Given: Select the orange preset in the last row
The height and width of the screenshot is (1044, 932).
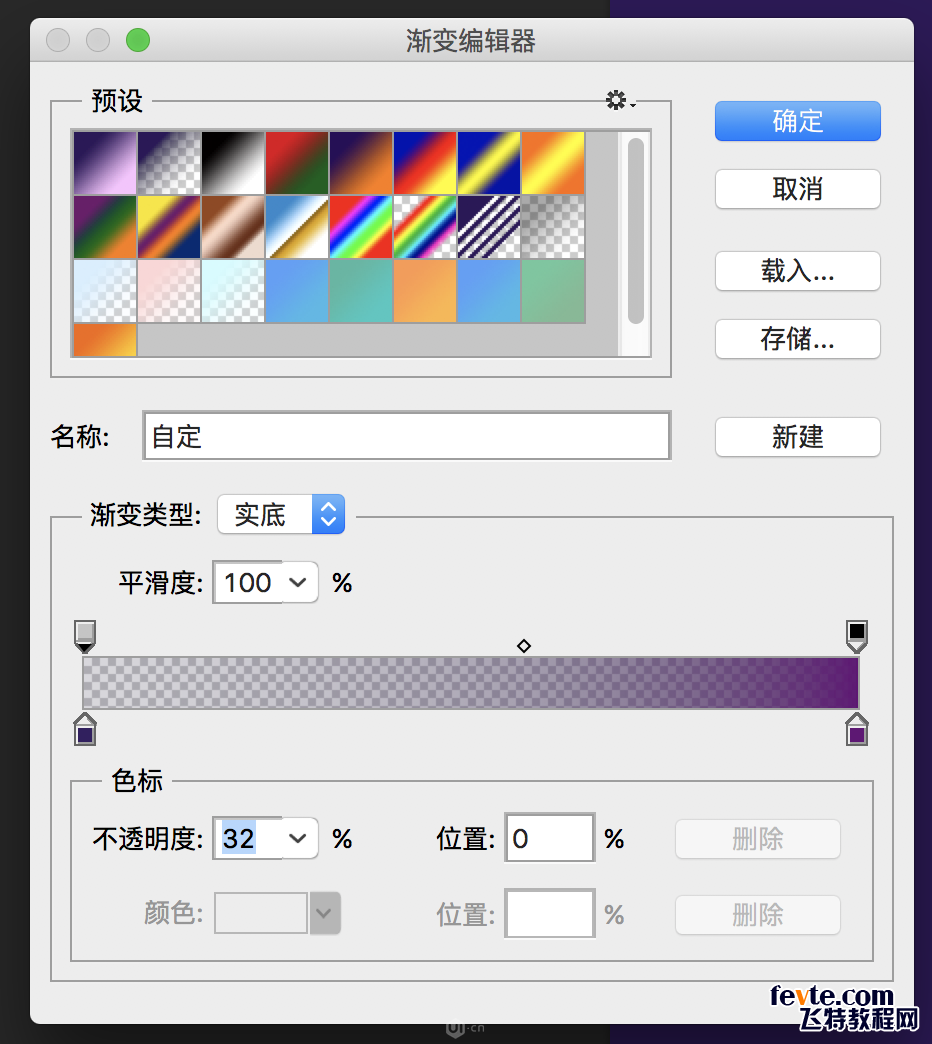Looking at the screenshot, I should tap(105, 340).
